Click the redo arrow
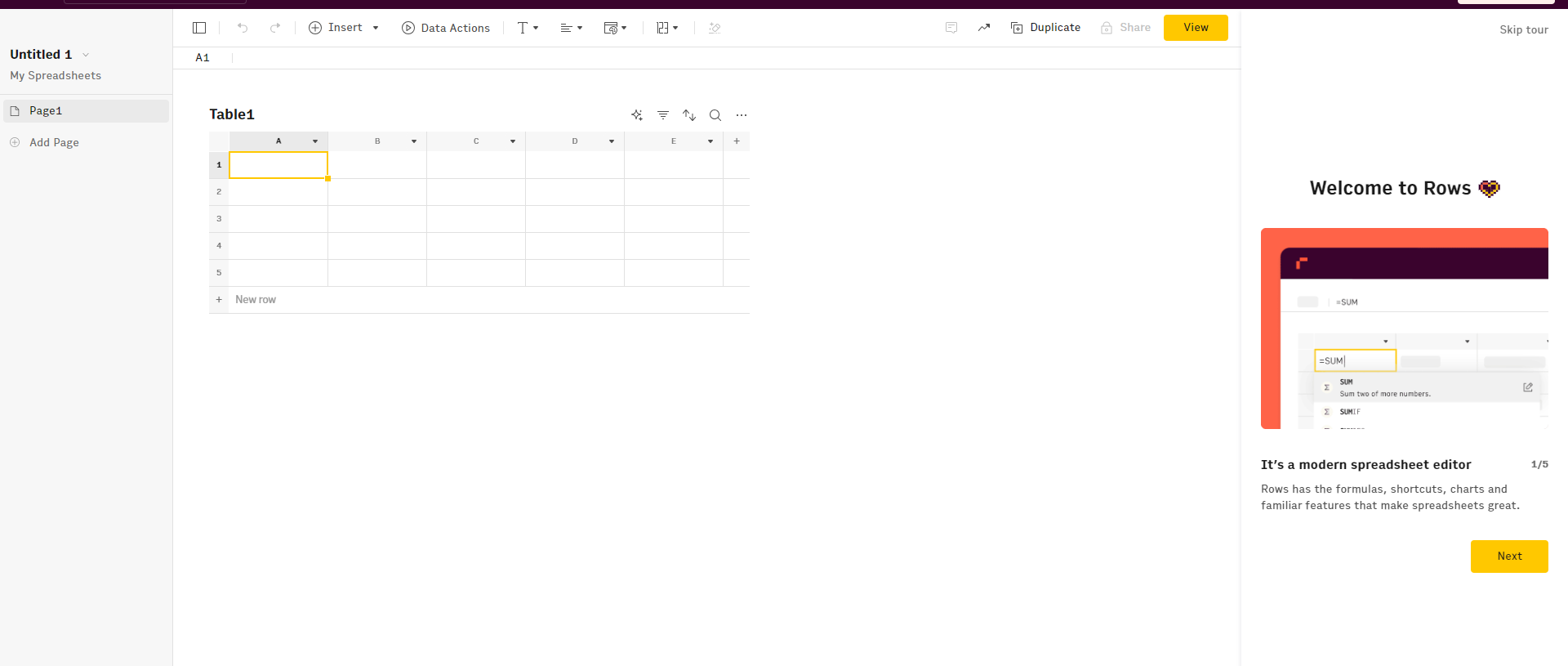The height and width of the screenshot is (666, 1568). pos(275,28)
